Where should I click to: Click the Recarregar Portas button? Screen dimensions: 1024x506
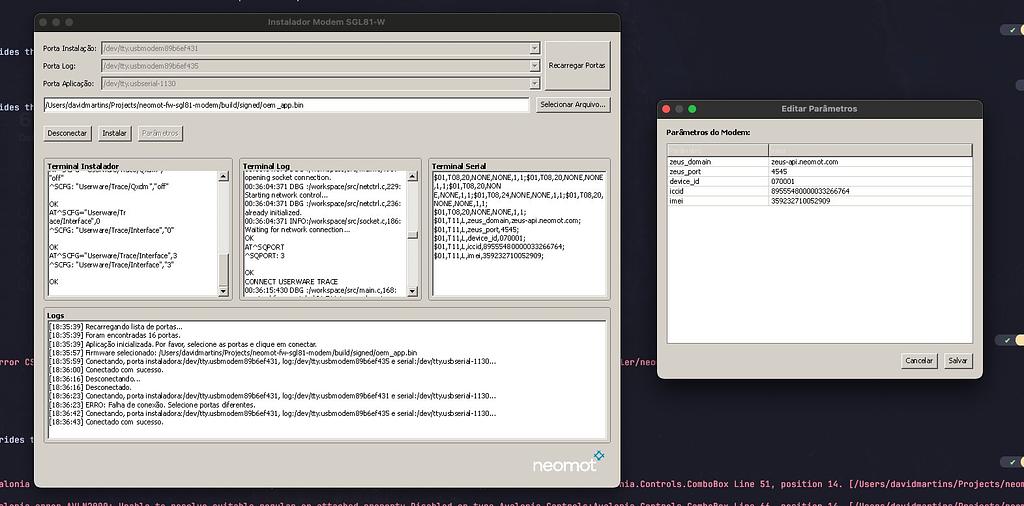pyautogui.click(x=577, y=65)
